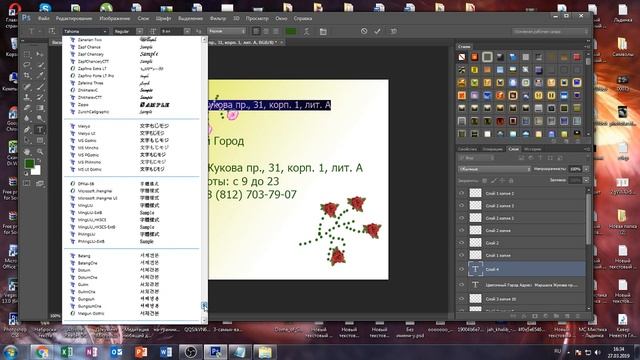Screen dimensions: 640x360
Task: Switch to the Свойства panel tab
Action: coord(467,149)
